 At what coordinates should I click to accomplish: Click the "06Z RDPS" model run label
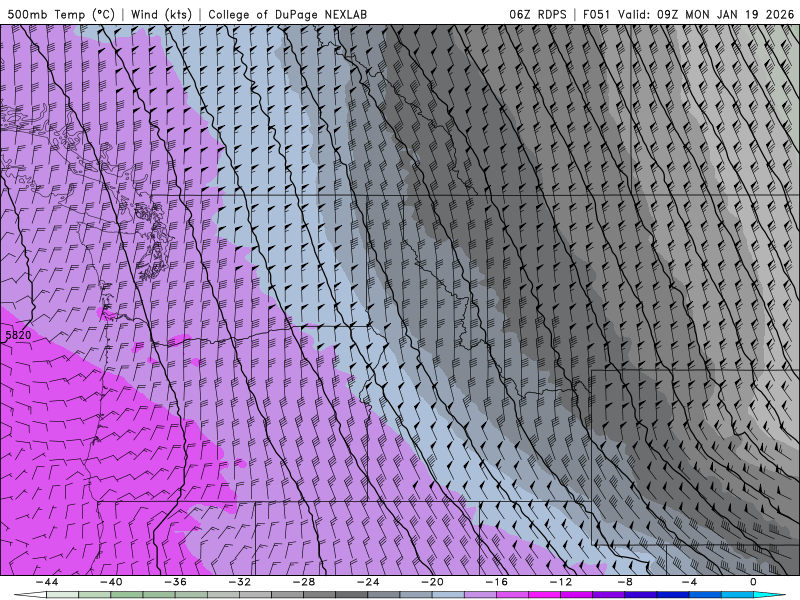pyautogui.click(x=538, y=14)
